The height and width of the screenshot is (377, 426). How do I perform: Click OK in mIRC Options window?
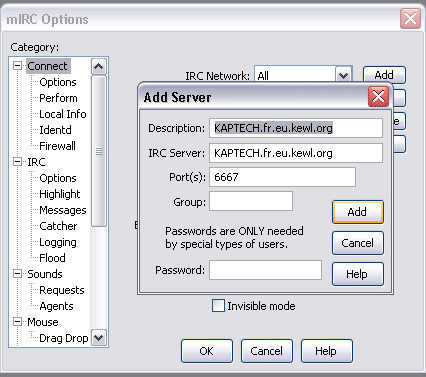207,351
